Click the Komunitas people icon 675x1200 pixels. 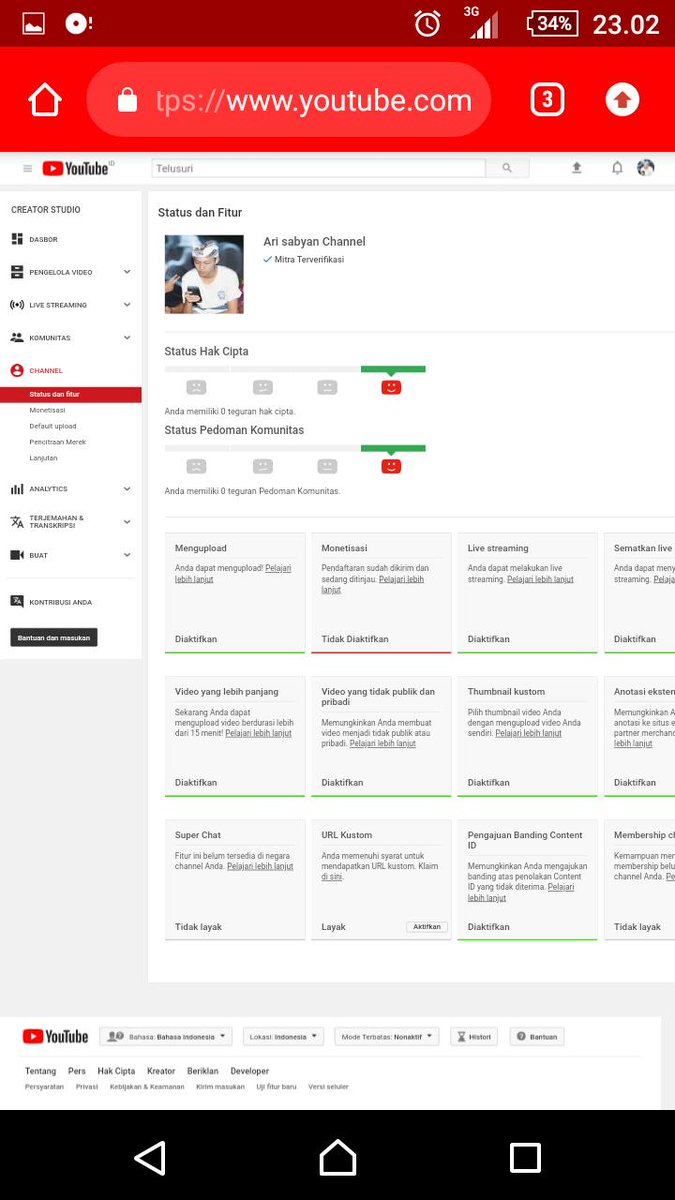pyautogui.click(x=17, y=338)
